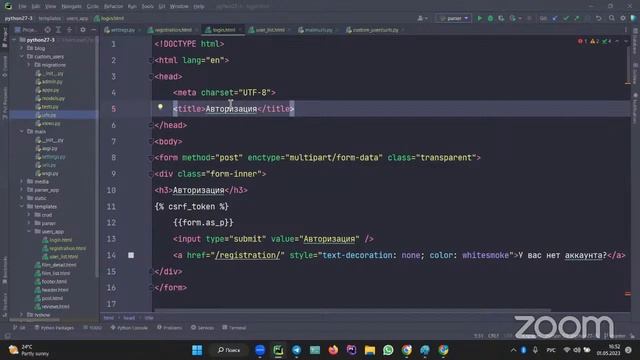Collapse the users_app folder under templates

pyautogui.click(x=29, y=231)
